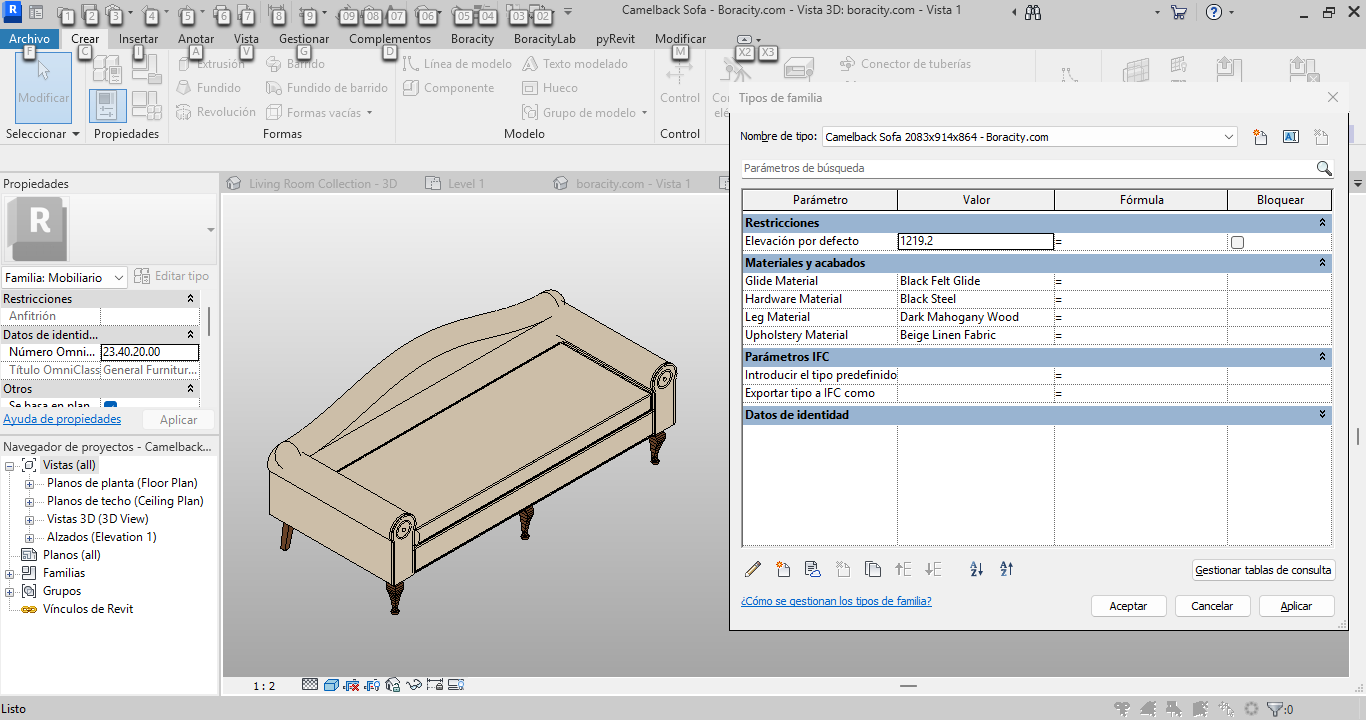Click the Beige Linen Fabric value cell
Screen dimensions: 1366x720
pyautogui.click(x=976, y=335)
